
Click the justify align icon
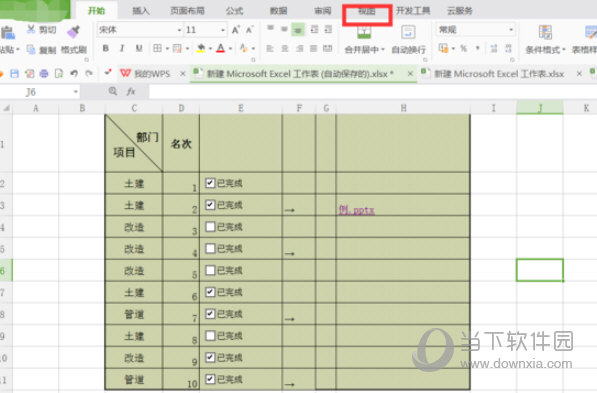pos(313,48)
